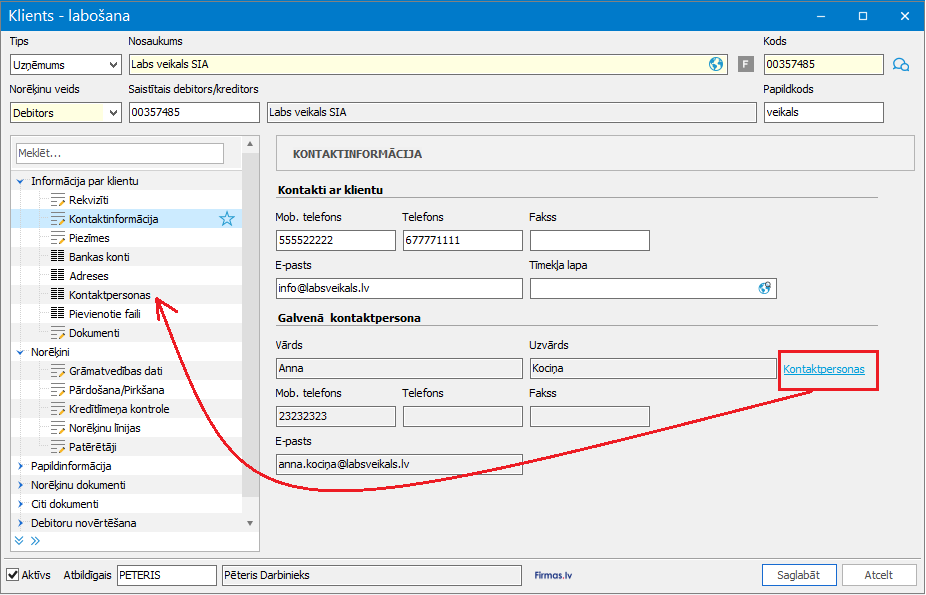Open the Norēķinu veids dropdown
Image resolution: width=926 pixels, height=595 pixels.
tap(112, 113)
